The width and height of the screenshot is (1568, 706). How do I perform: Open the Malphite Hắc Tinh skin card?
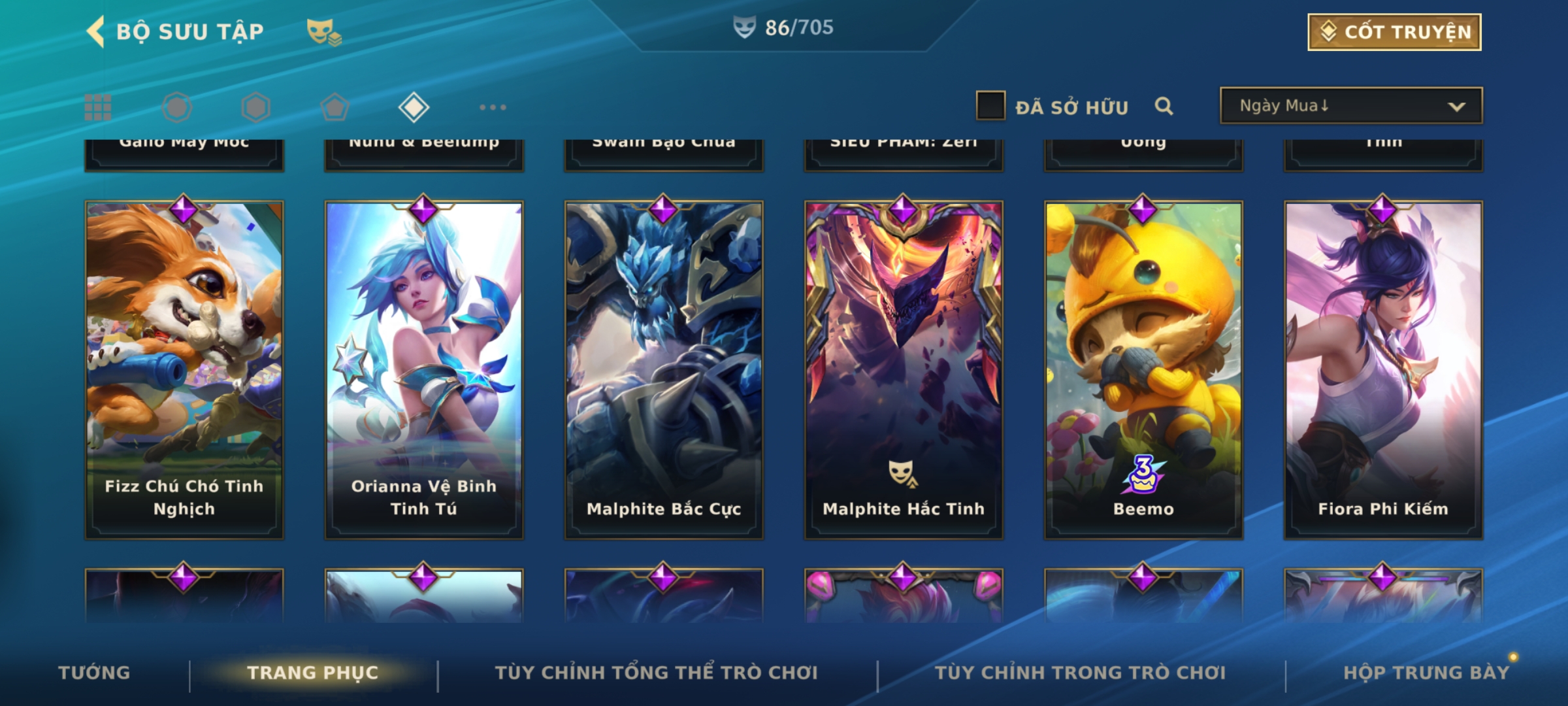point(903,369)
